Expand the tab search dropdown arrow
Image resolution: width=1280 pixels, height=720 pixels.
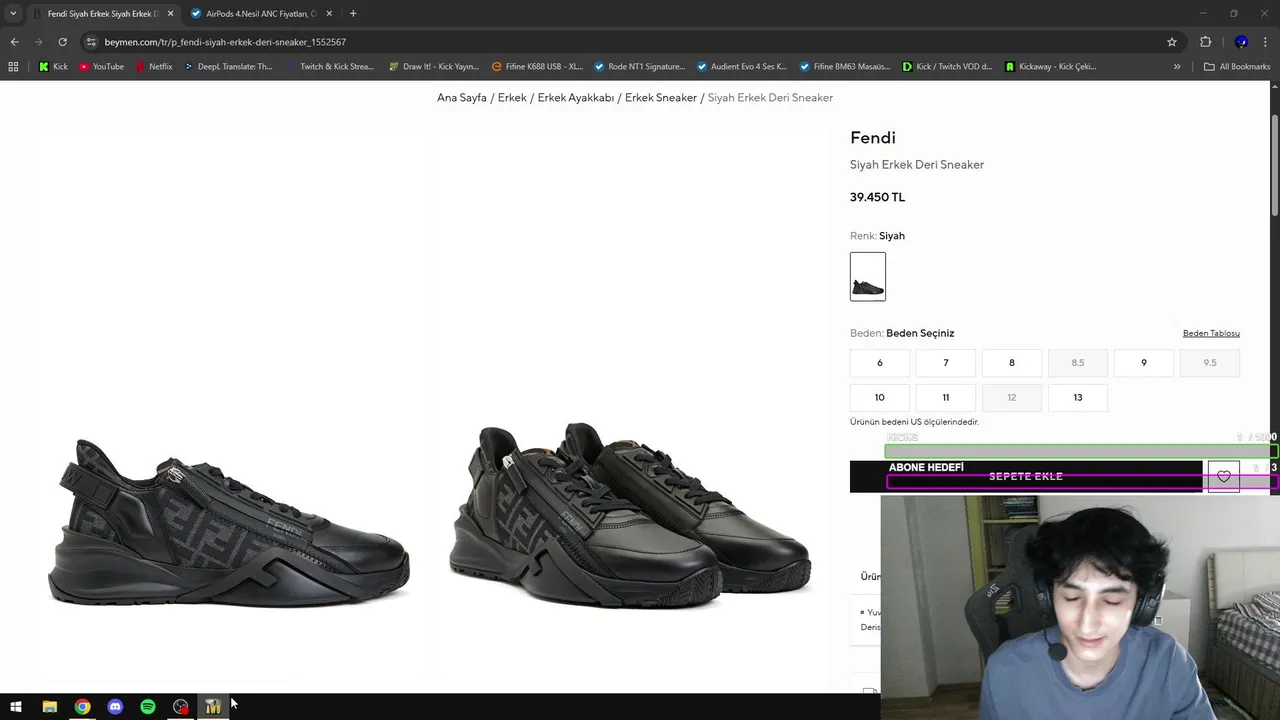click(x=13, y=14)
